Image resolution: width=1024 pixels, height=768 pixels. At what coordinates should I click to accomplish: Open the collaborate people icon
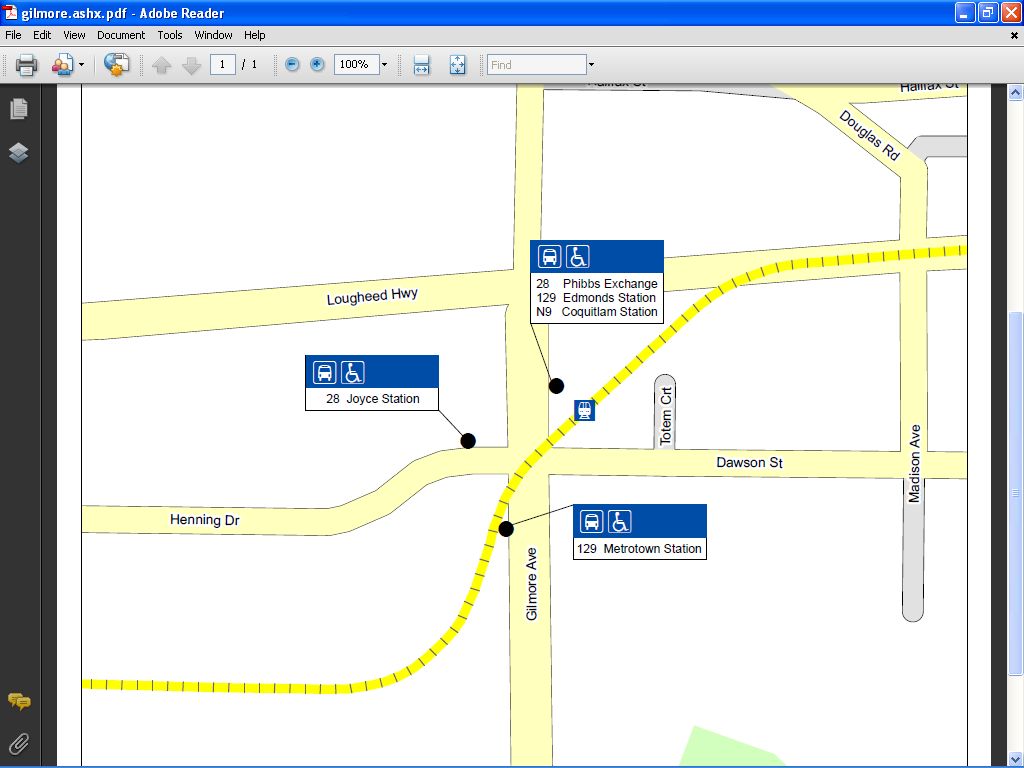tap(62, 65)
